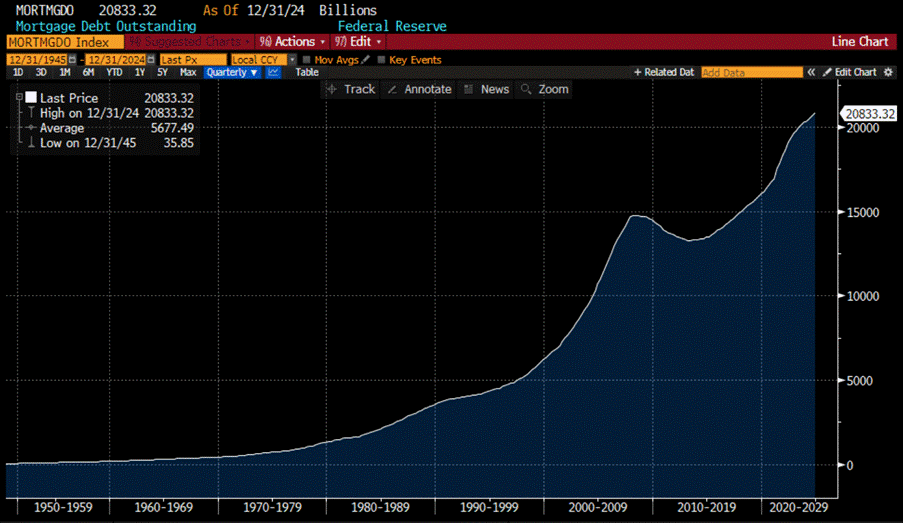903x523 pixels.
Task: Click the 10000 y-axis label
Action: click(863, 296)
